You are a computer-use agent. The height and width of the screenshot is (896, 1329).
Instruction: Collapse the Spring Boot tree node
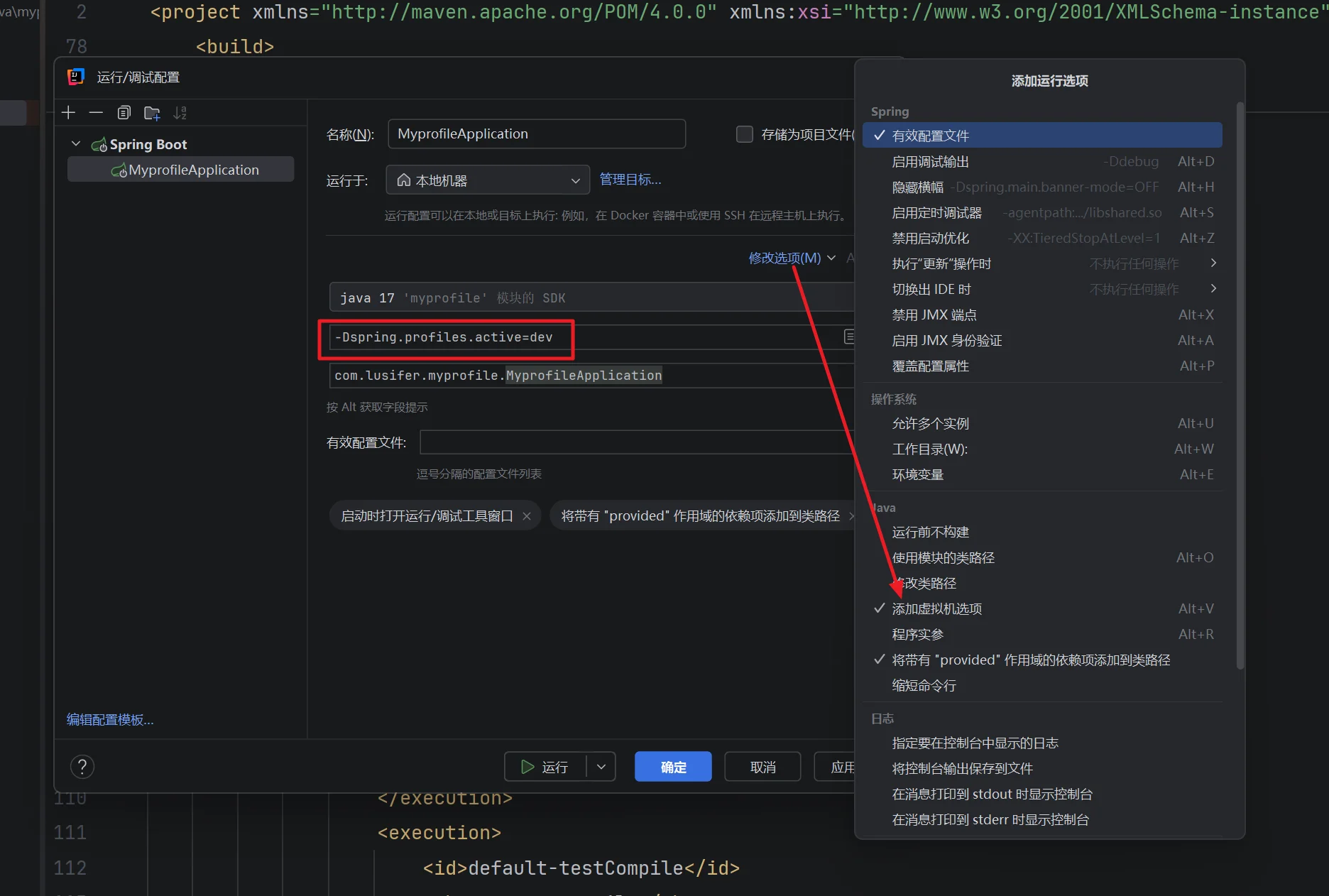76,144
